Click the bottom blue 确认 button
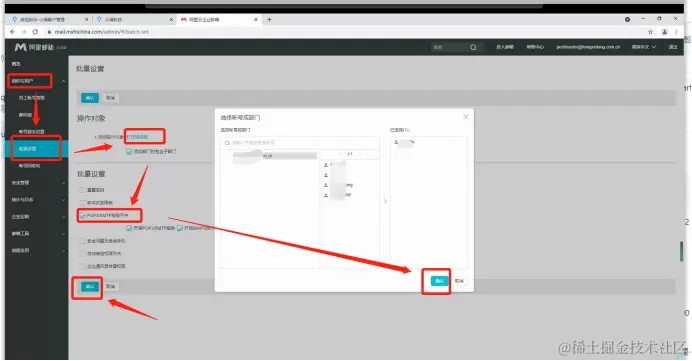 coord(90,286)
